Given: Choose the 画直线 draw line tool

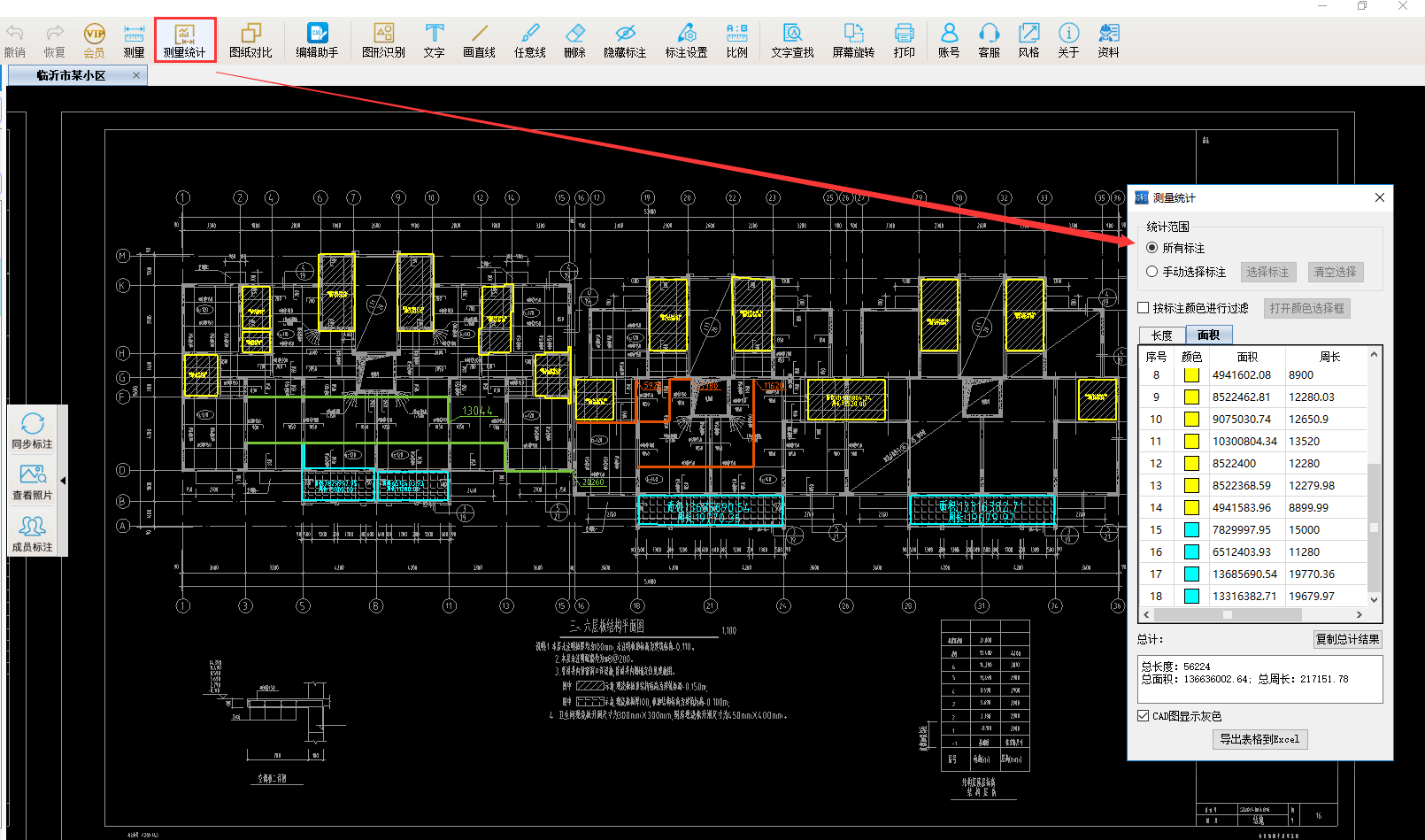Looking at the screenshot, I should pyautogui.click(x=479, y=41).
